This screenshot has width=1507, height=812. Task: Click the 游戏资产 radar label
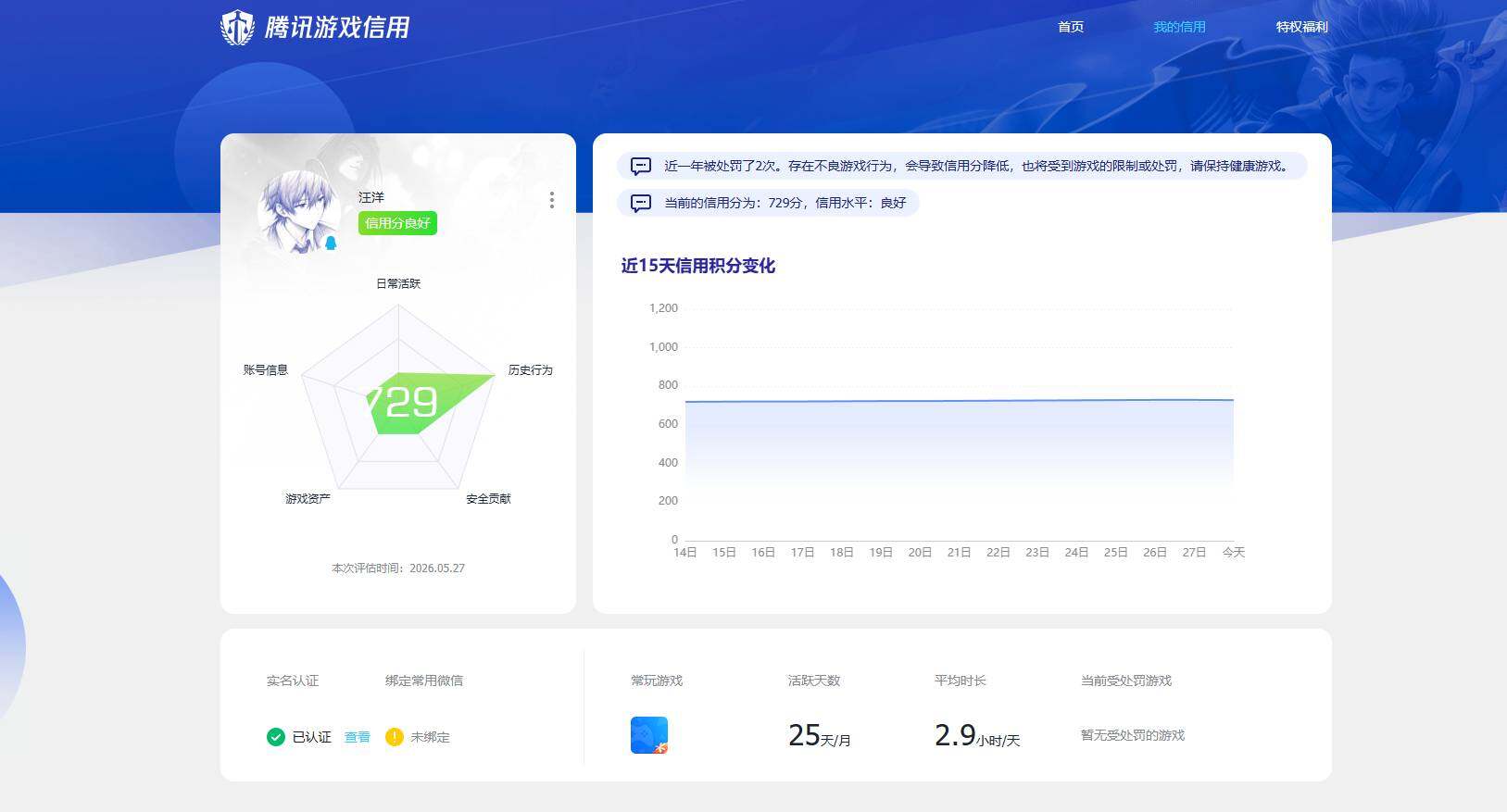(x=308, y=498)
